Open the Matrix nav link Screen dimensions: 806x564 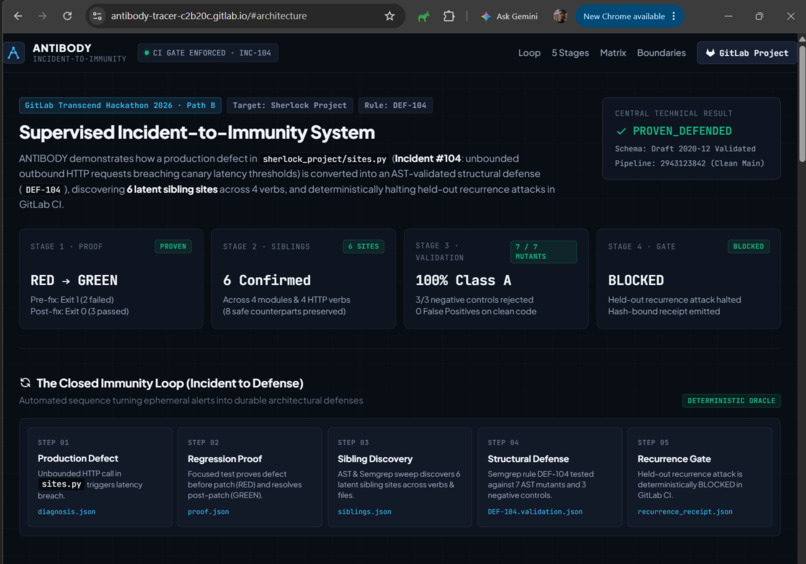point(613,53)
